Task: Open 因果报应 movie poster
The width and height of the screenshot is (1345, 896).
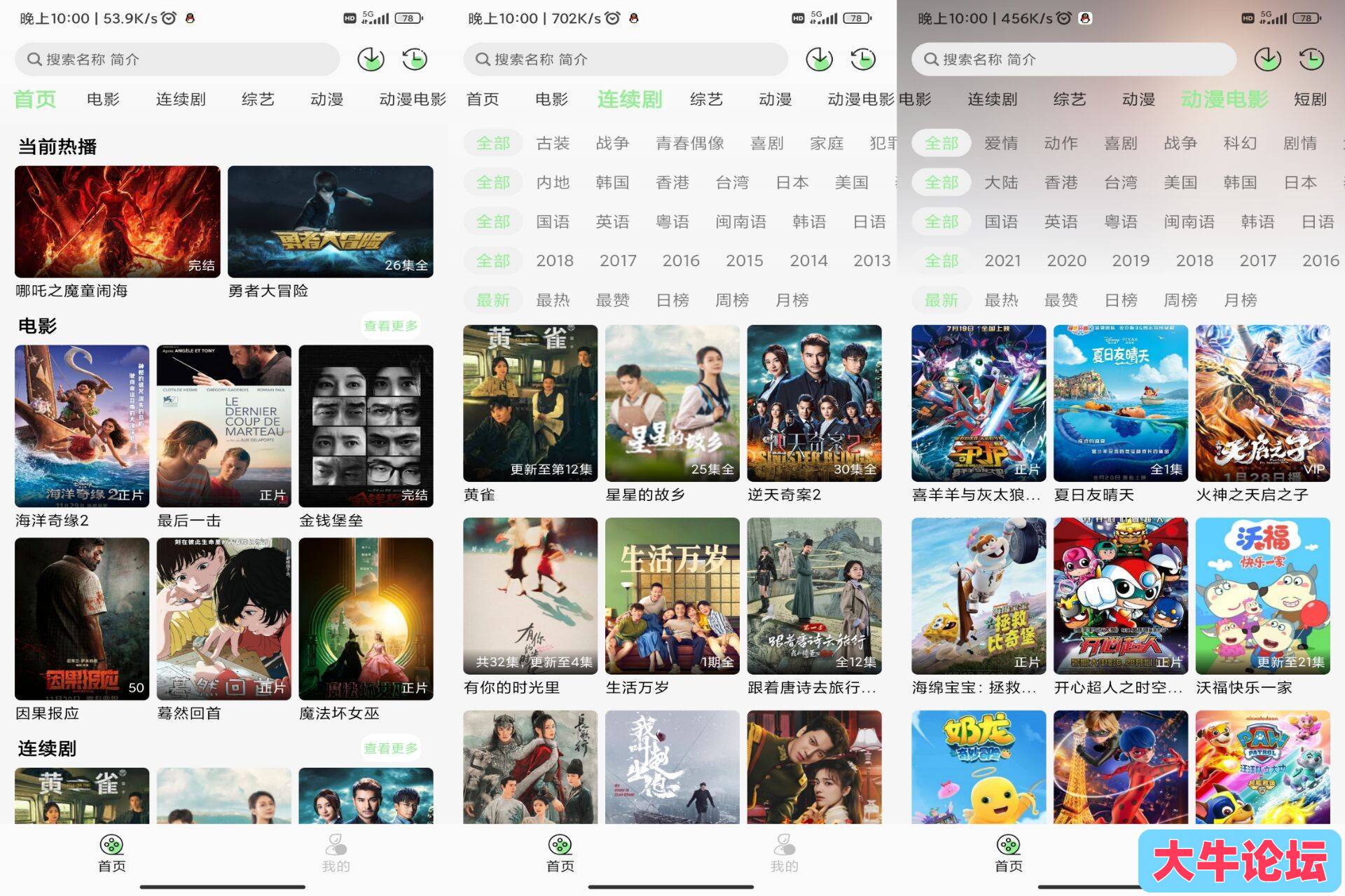Action: 82,619
